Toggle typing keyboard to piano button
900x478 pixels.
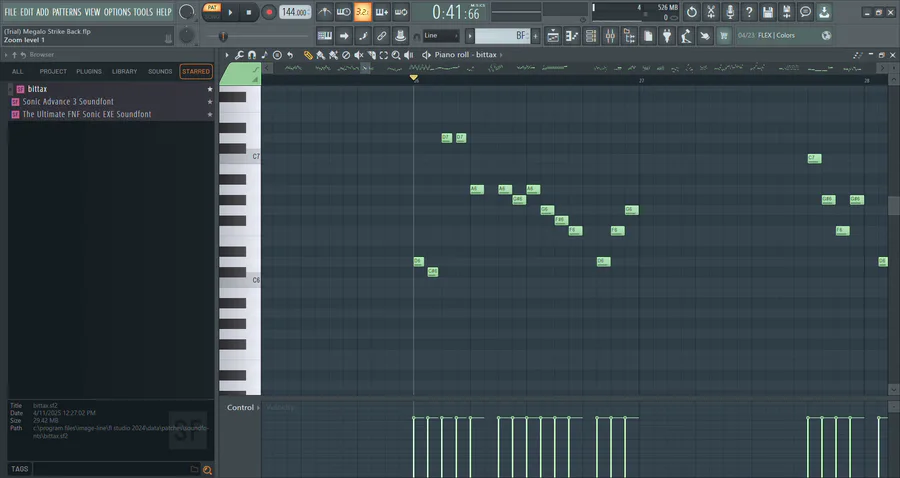325,36
